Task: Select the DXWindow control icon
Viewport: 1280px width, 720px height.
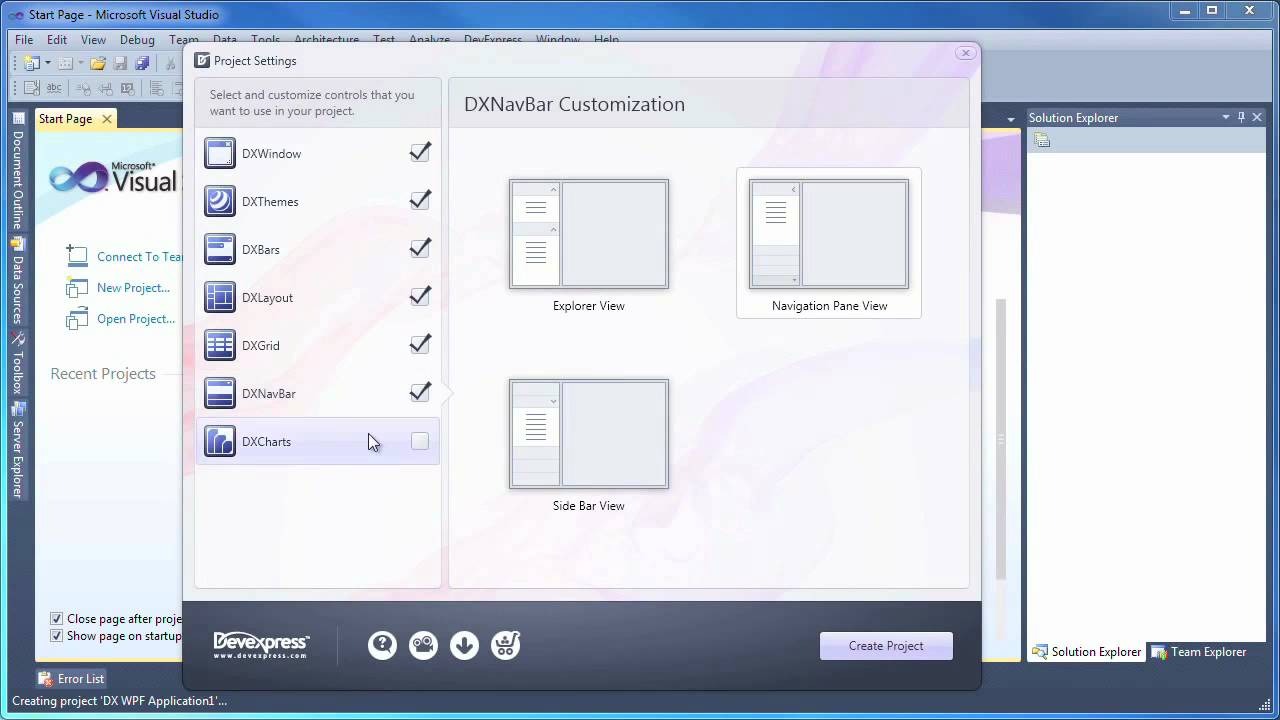Action: point(220,153)
